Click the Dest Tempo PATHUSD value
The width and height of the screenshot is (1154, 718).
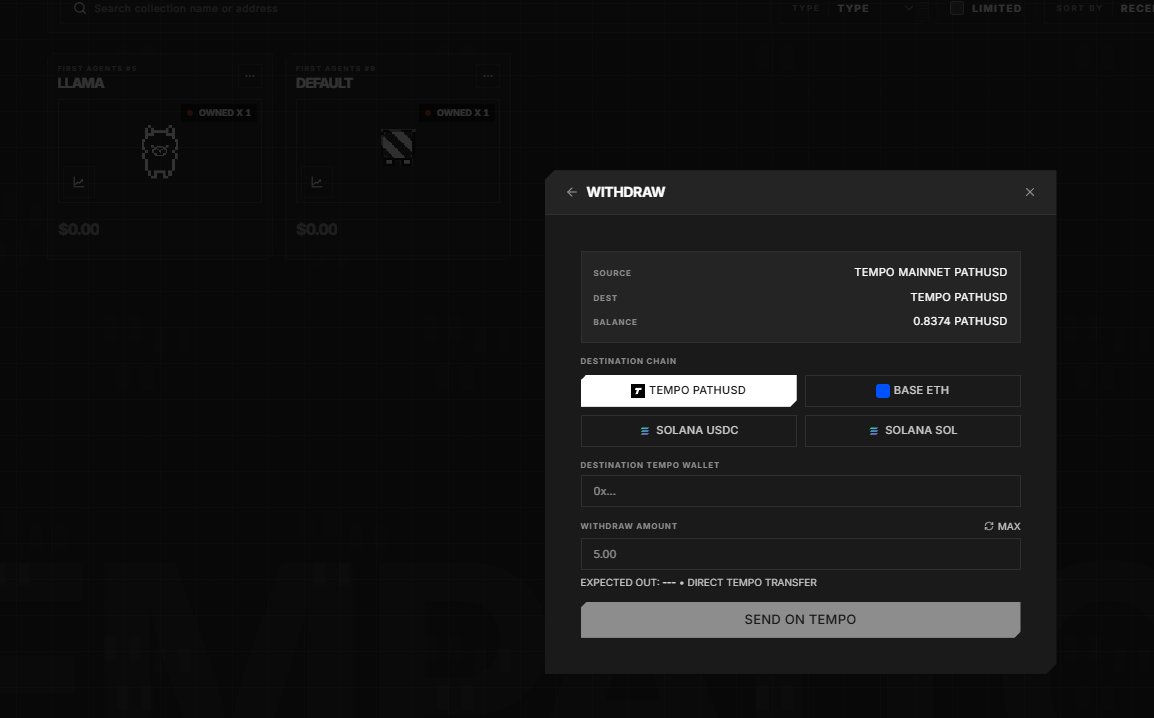pyautogui.click(x=958, y=297)
